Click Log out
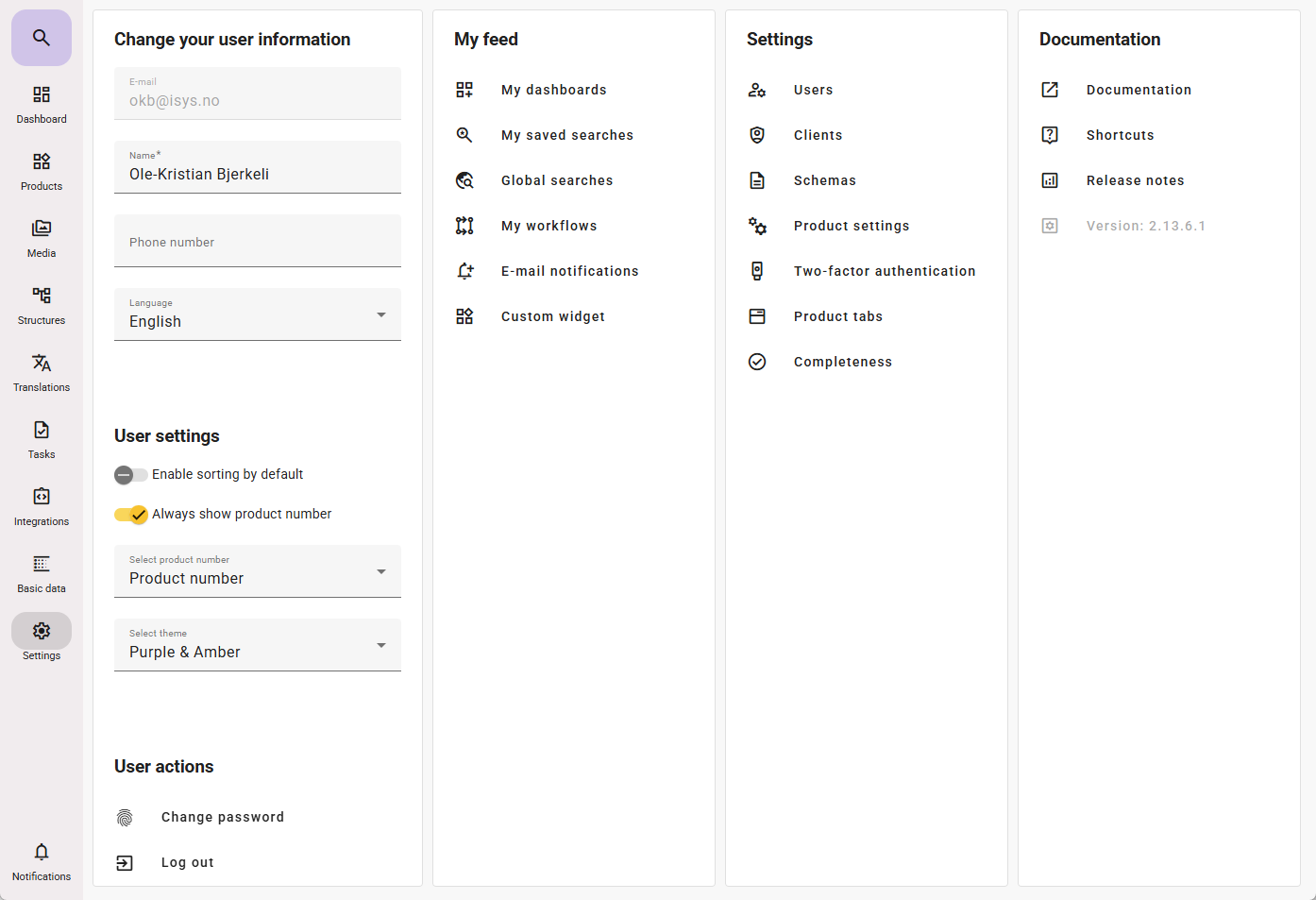This screenshot has width=1316, height=900. 187,862
